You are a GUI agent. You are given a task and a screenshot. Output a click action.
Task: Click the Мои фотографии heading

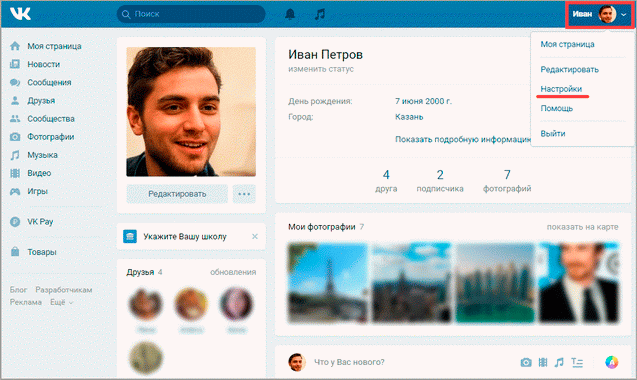(322, 227)
